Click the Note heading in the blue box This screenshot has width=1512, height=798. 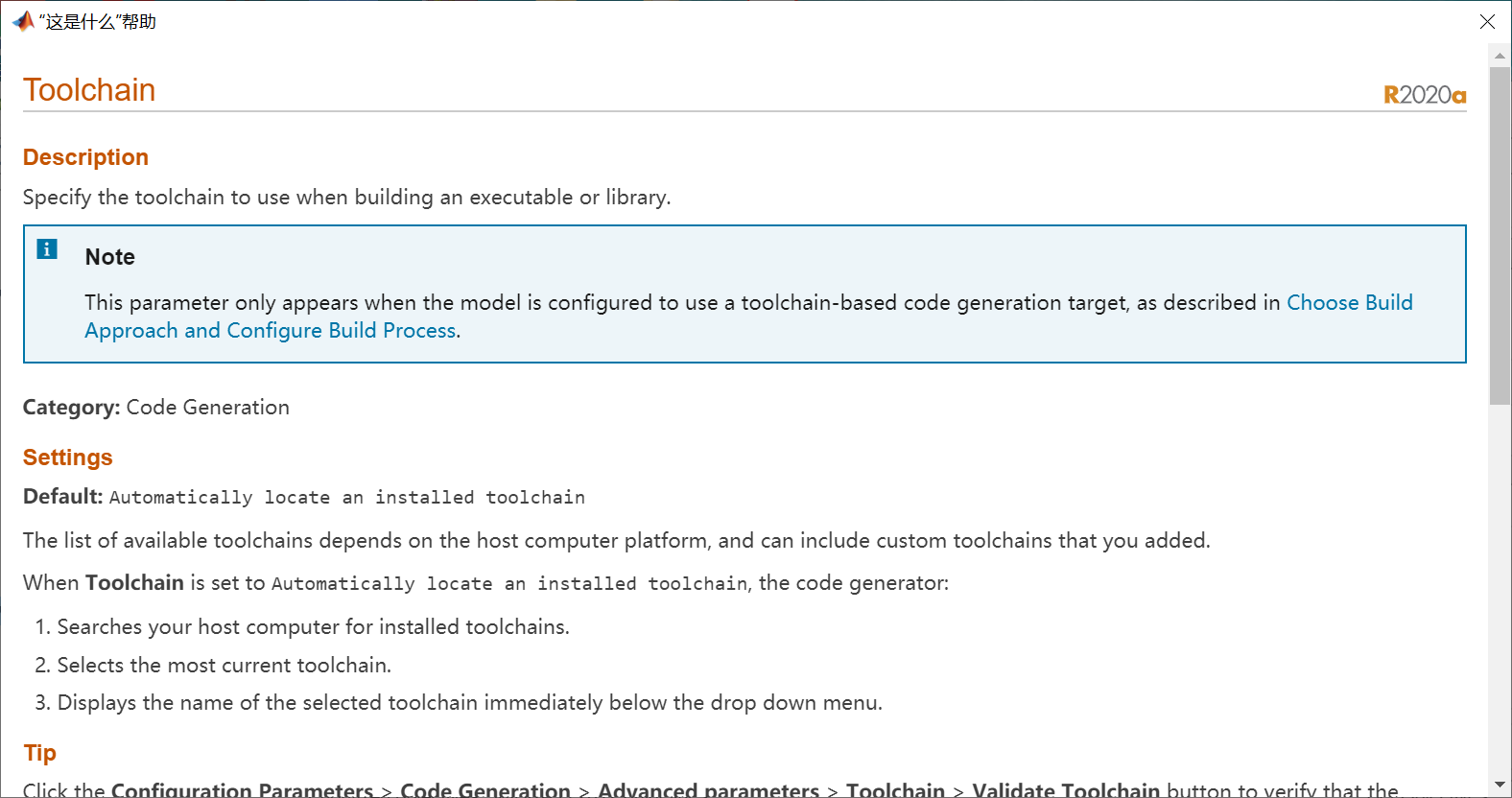click(110, 257)
